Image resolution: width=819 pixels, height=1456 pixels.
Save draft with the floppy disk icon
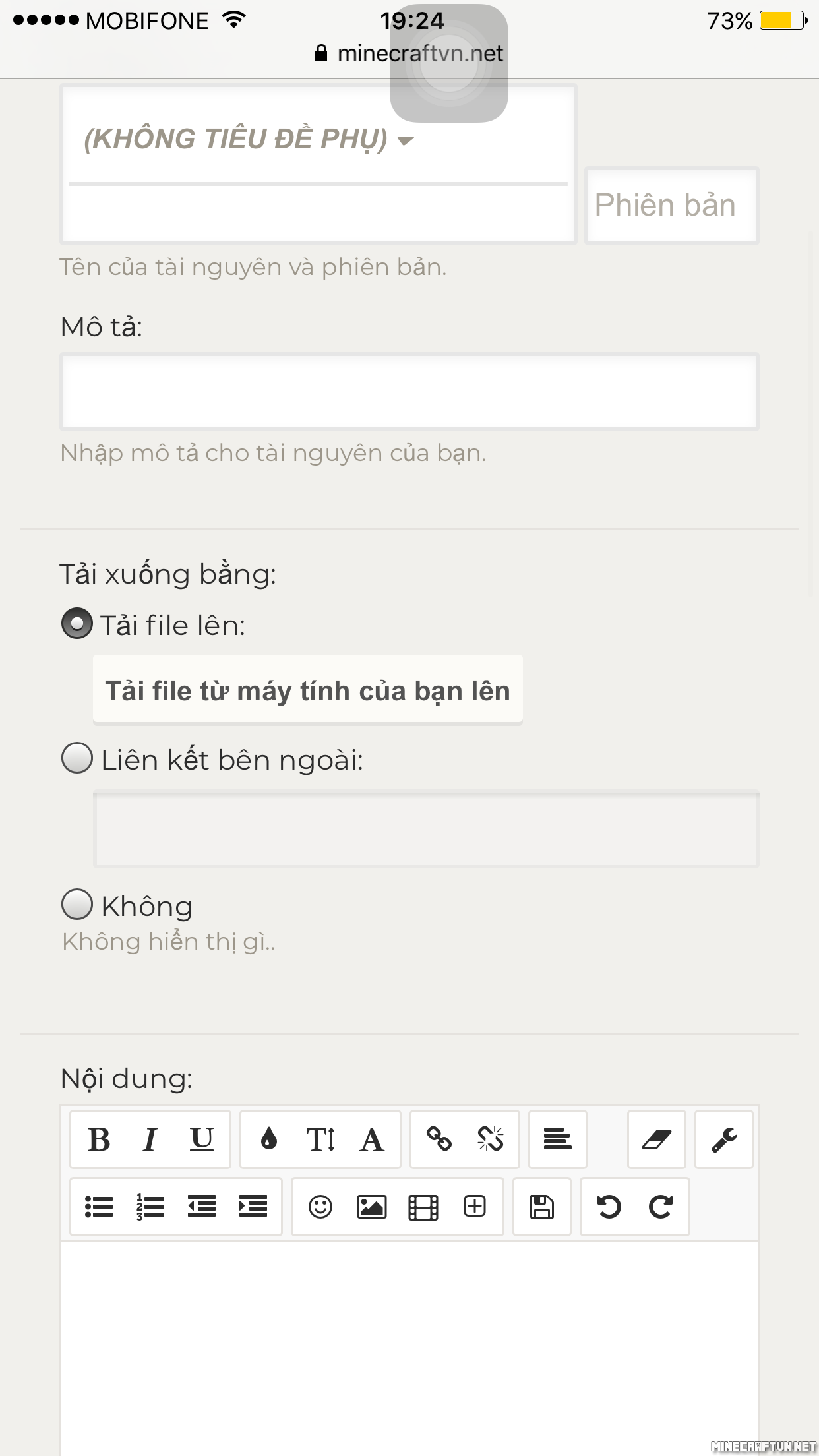point(542,1207)
